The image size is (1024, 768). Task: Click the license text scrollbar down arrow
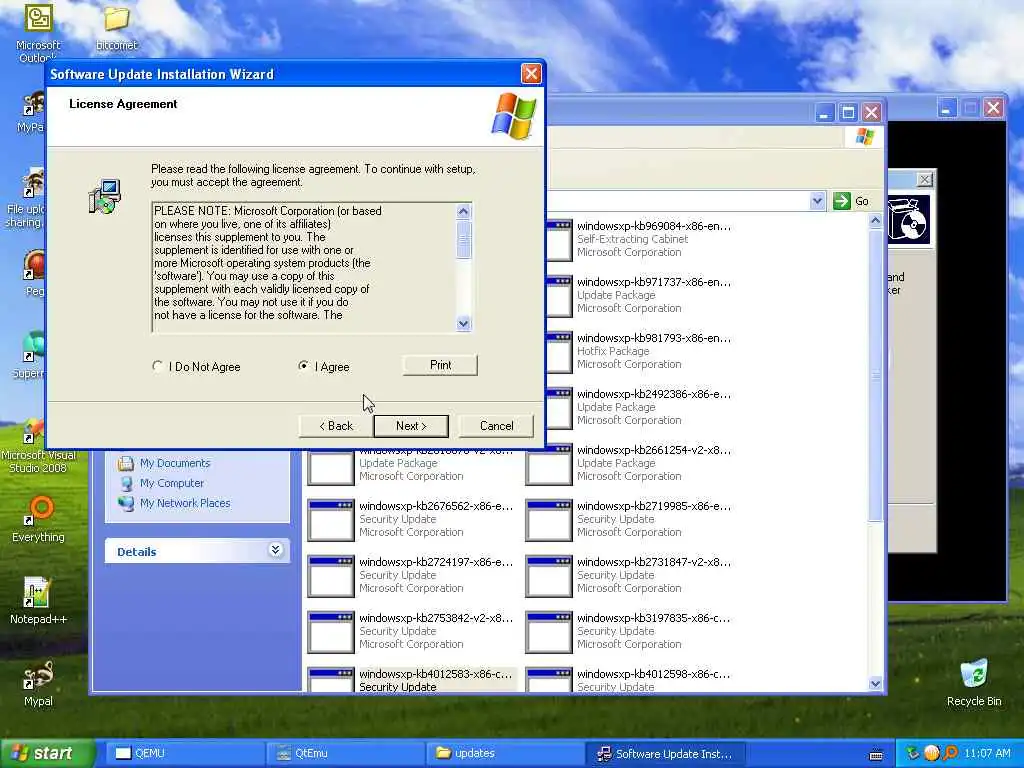click(x=463, y=323)
